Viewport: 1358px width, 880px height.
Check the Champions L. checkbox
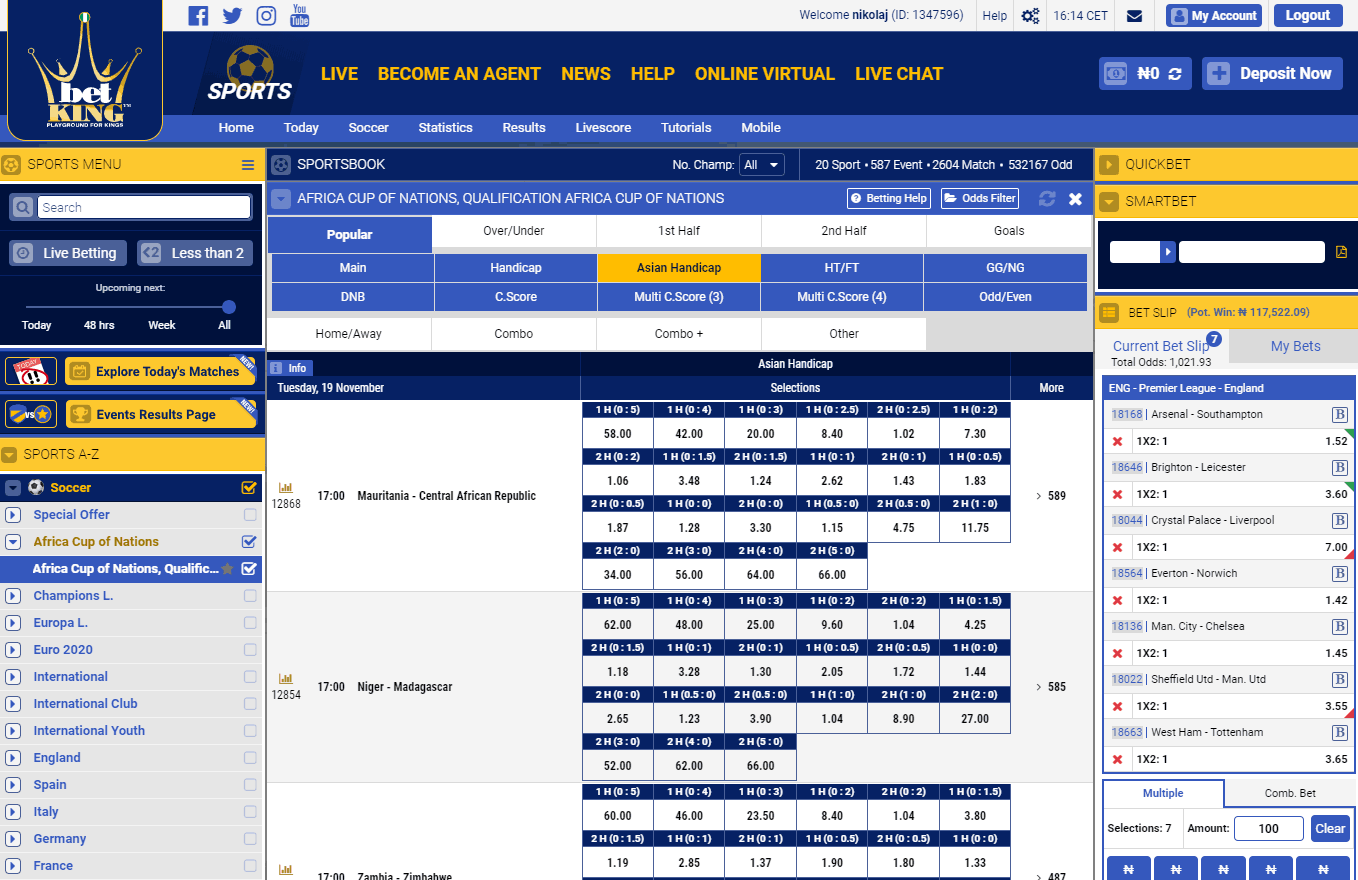point(250,595)
